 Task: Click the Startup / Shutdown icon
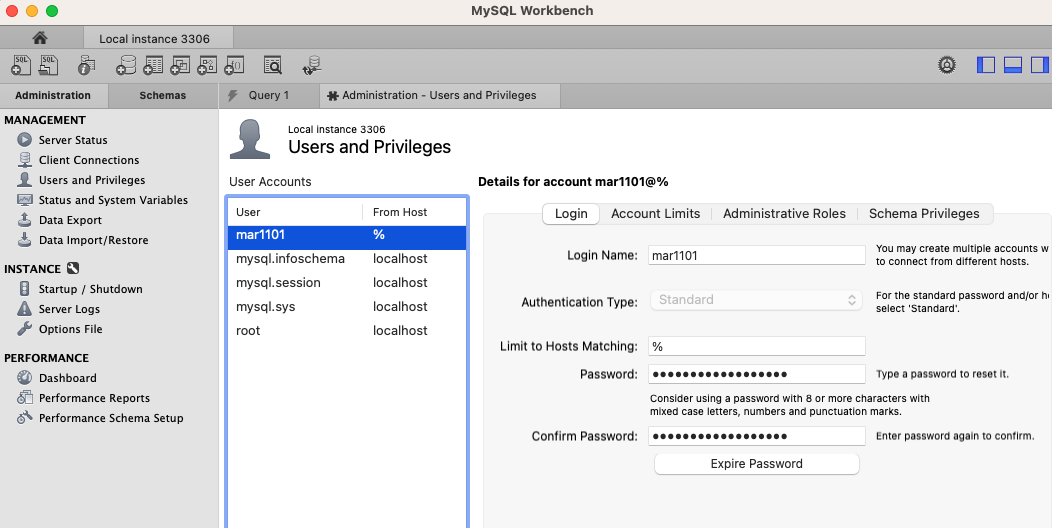[25, 288]
